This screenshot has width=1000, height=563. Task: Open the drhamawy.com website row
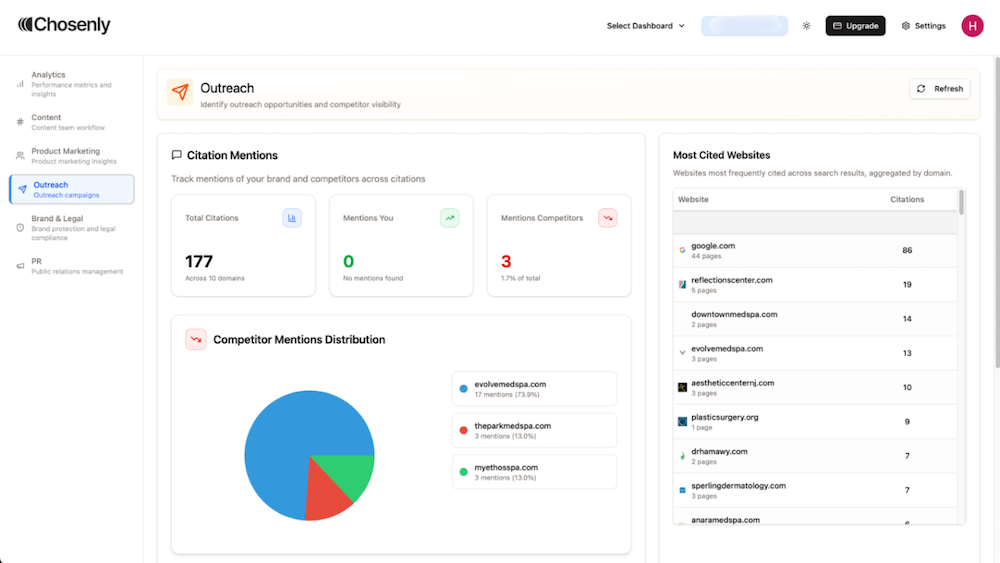click(815, 456)
